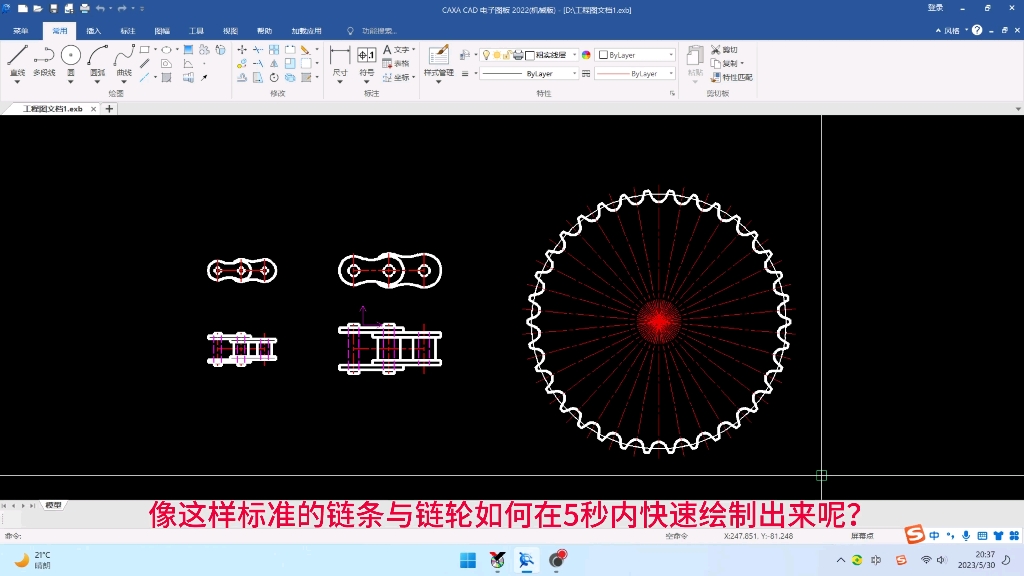1024x576 pixels.
Task: Close the 工程图文档1.exb document tab
Action: (93, 109)
